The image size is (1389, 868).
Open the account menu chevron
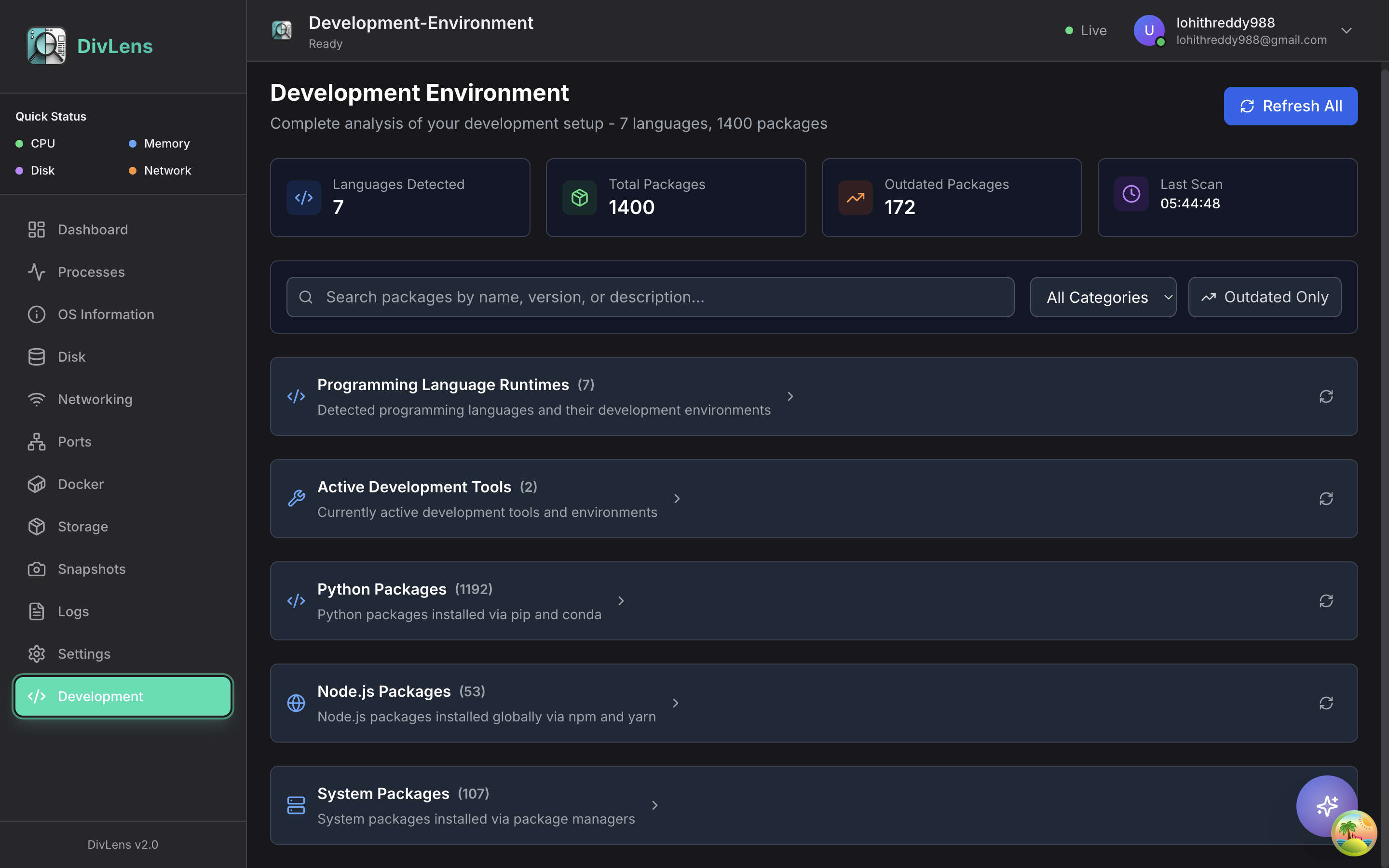pyautogui.click(x=1347, y=30)
